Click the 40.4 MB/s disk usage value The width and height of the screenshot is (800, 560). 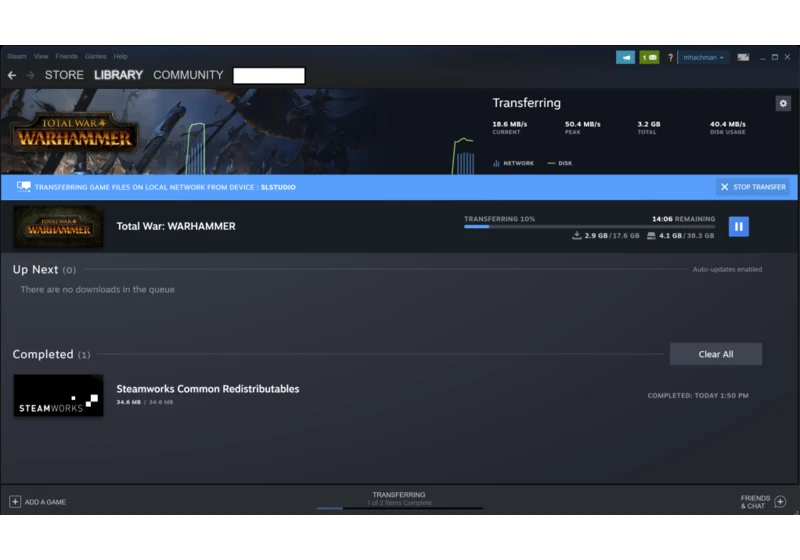[728, 124]
